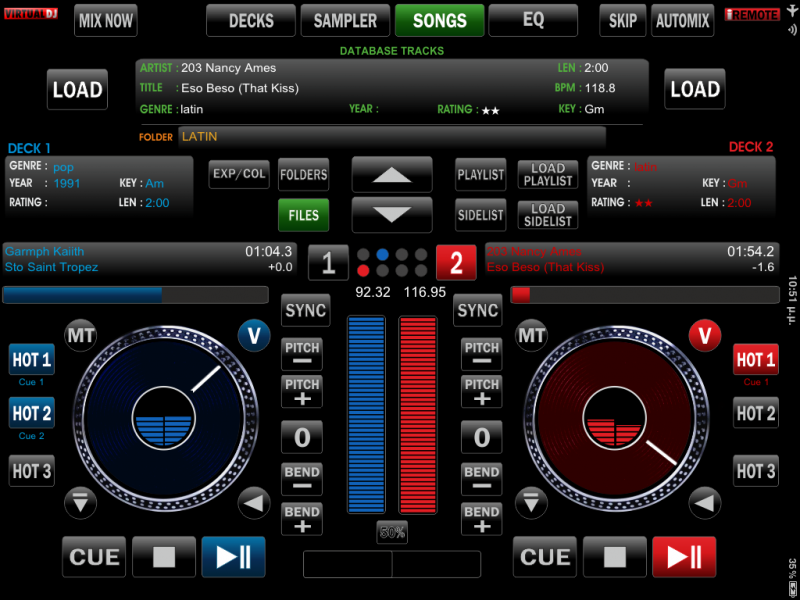
Task: Increase pitch on Deck 2 with PITCH plus
Action: (482, 391)
